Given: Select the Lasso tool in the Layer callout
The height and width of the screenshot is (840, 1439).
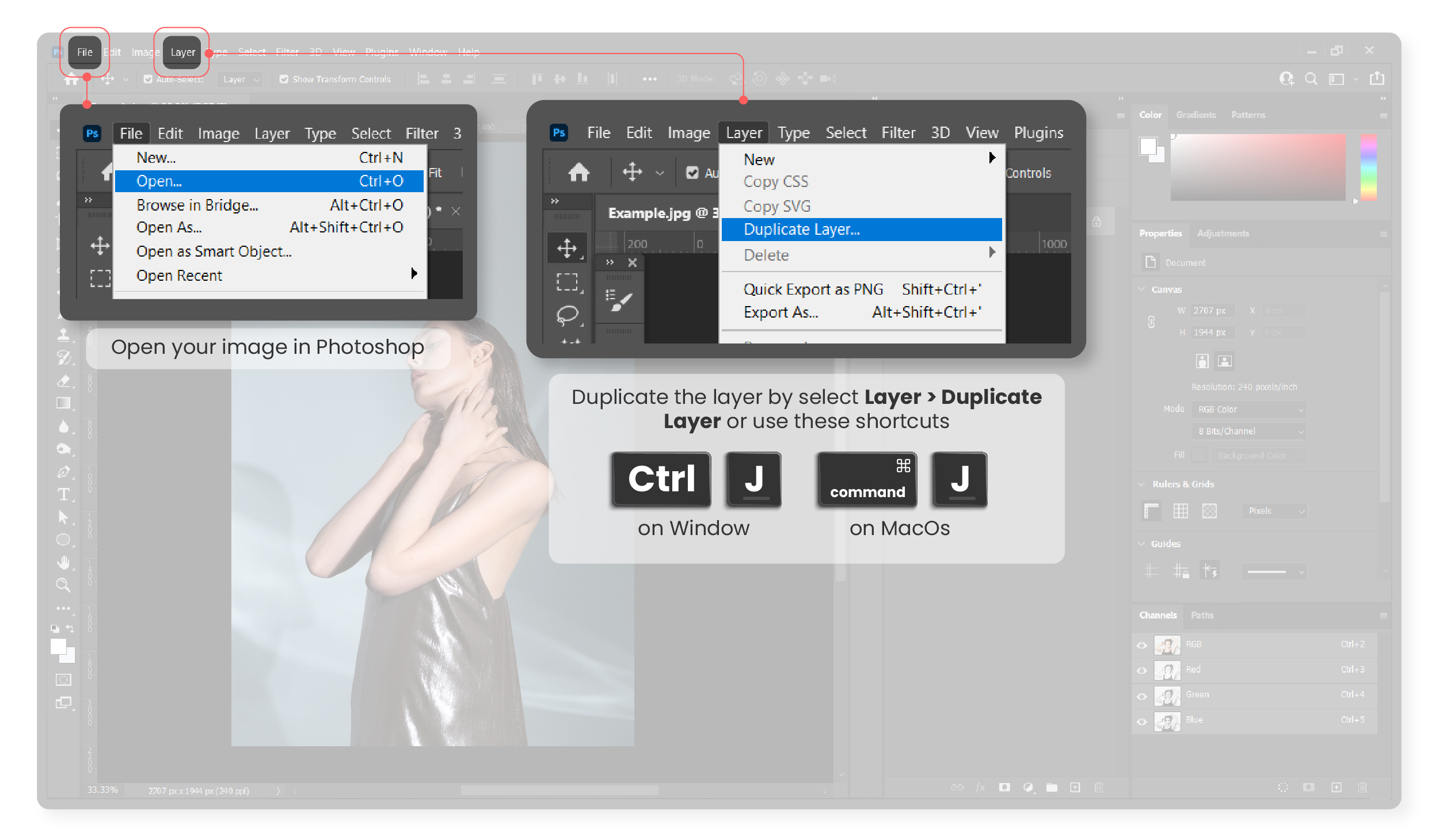Looking at the screenshot, I should click(x=568, y=315).
